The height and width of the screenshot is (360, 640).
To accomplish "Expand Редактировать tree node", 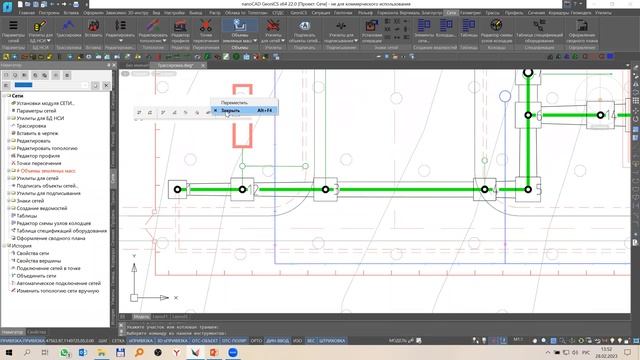I will pos(9,141).
